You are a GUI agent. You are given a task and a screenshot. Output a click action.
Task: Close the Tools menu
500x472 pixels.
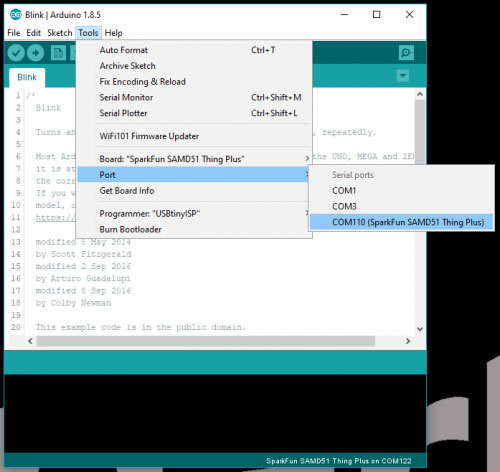88,33
